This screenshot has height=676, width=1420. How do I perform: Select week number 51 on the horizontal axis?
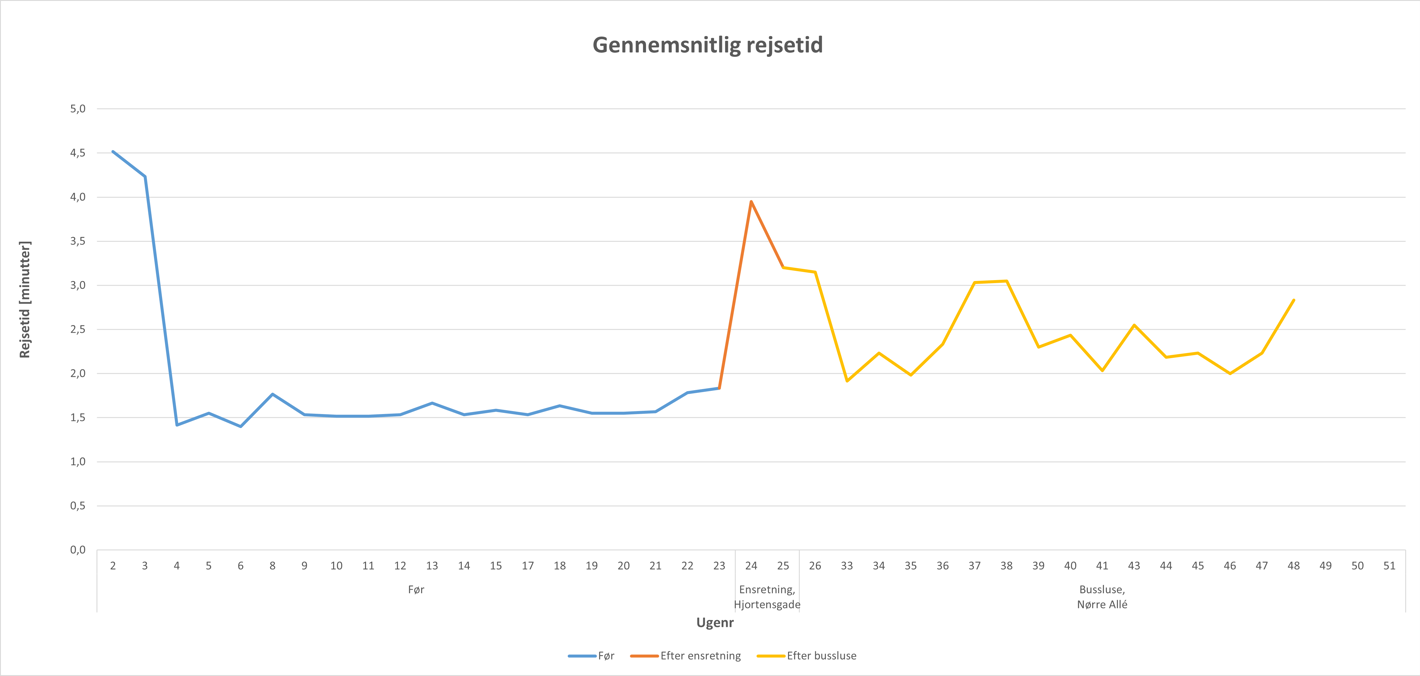(1389, 566)
